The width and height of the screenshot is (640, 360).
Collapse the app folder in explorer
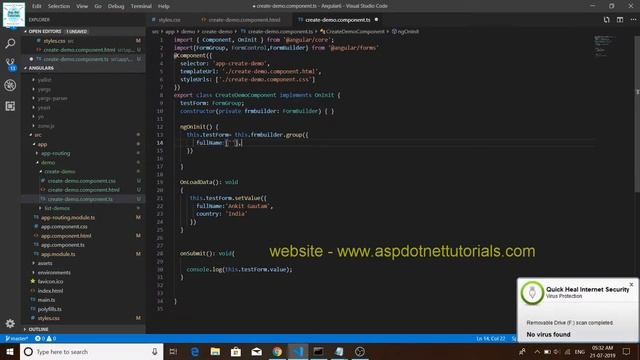click(42, 144)
